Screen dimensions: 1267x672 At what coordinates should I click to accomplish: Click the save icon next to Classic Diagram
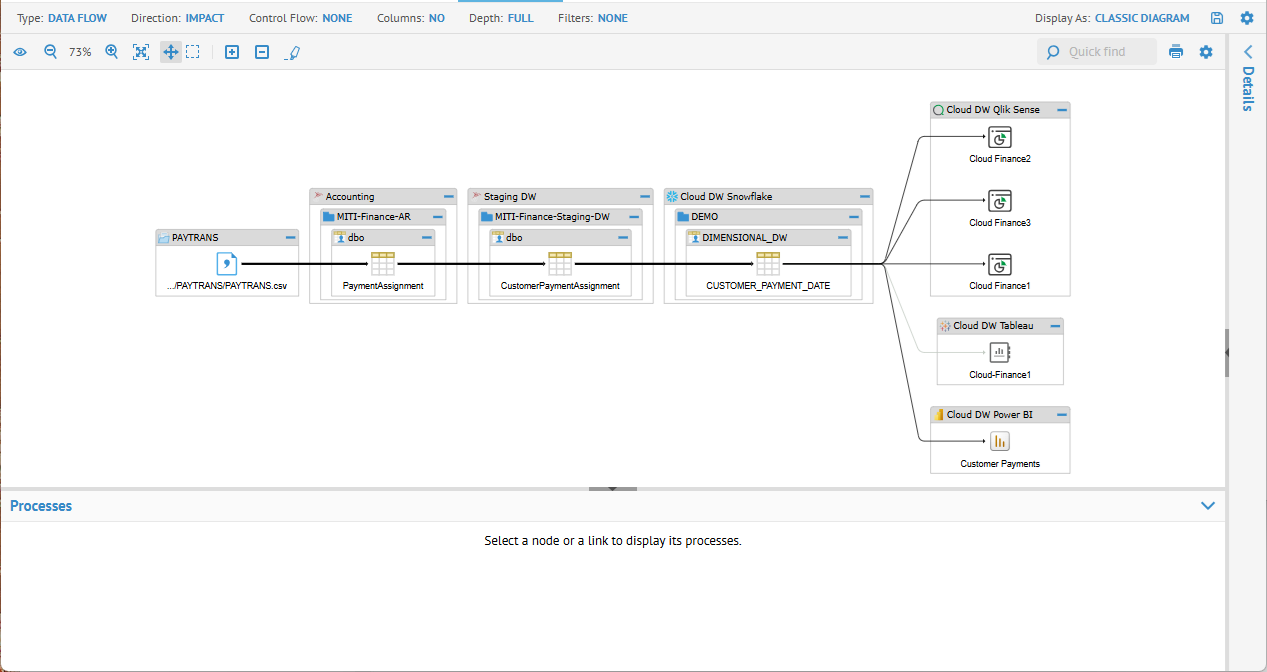pos(1217,18)
